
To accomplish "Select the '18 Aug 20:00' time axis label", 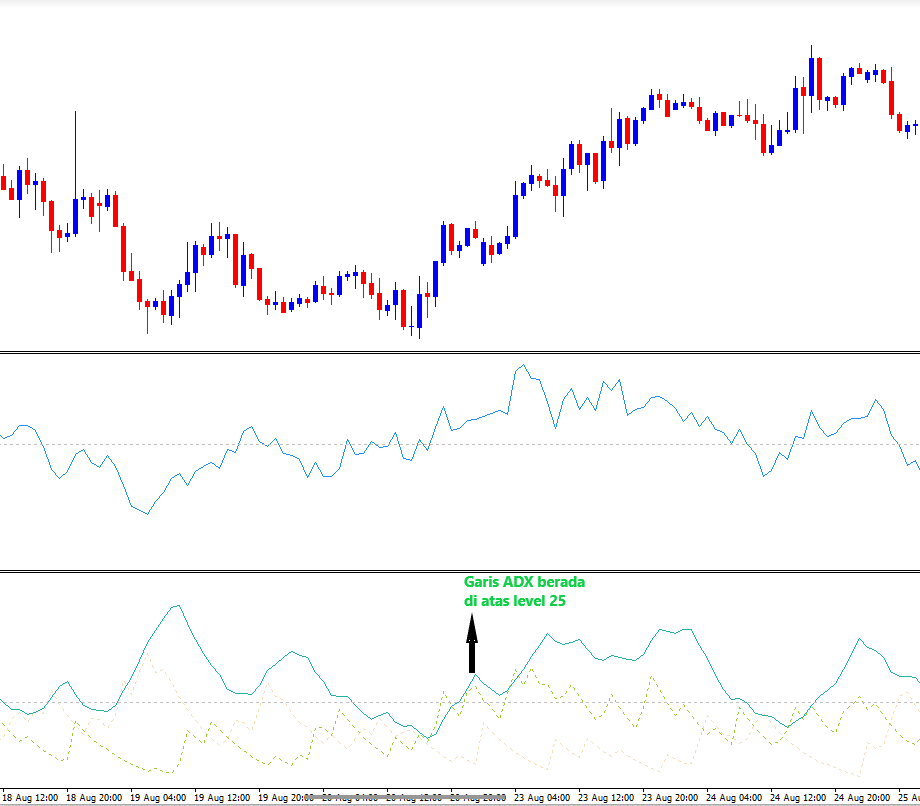I will click(94, 798).
